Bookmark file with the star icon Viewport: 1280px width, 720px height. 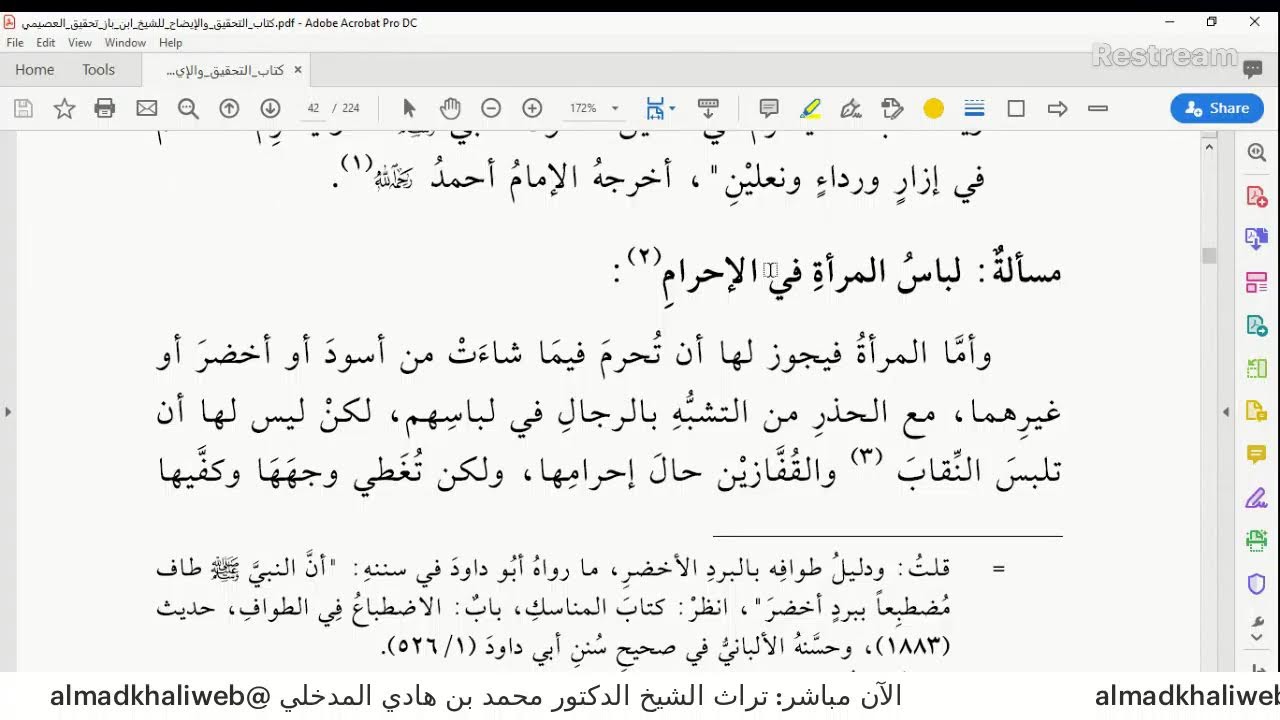coord(64,108)
